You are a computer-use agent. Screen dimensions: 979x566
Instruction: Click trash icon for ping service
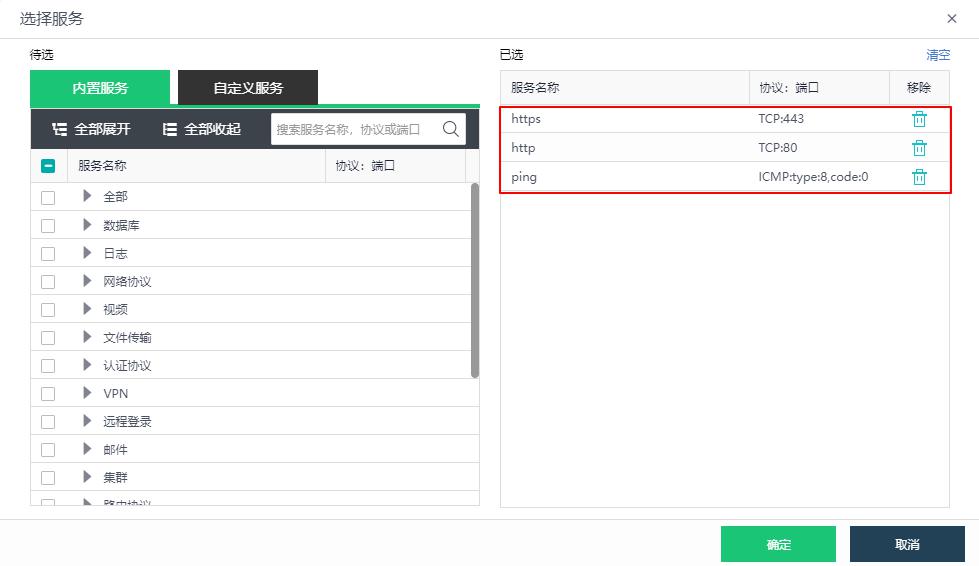pyautogui.click(x=919, y=177)
